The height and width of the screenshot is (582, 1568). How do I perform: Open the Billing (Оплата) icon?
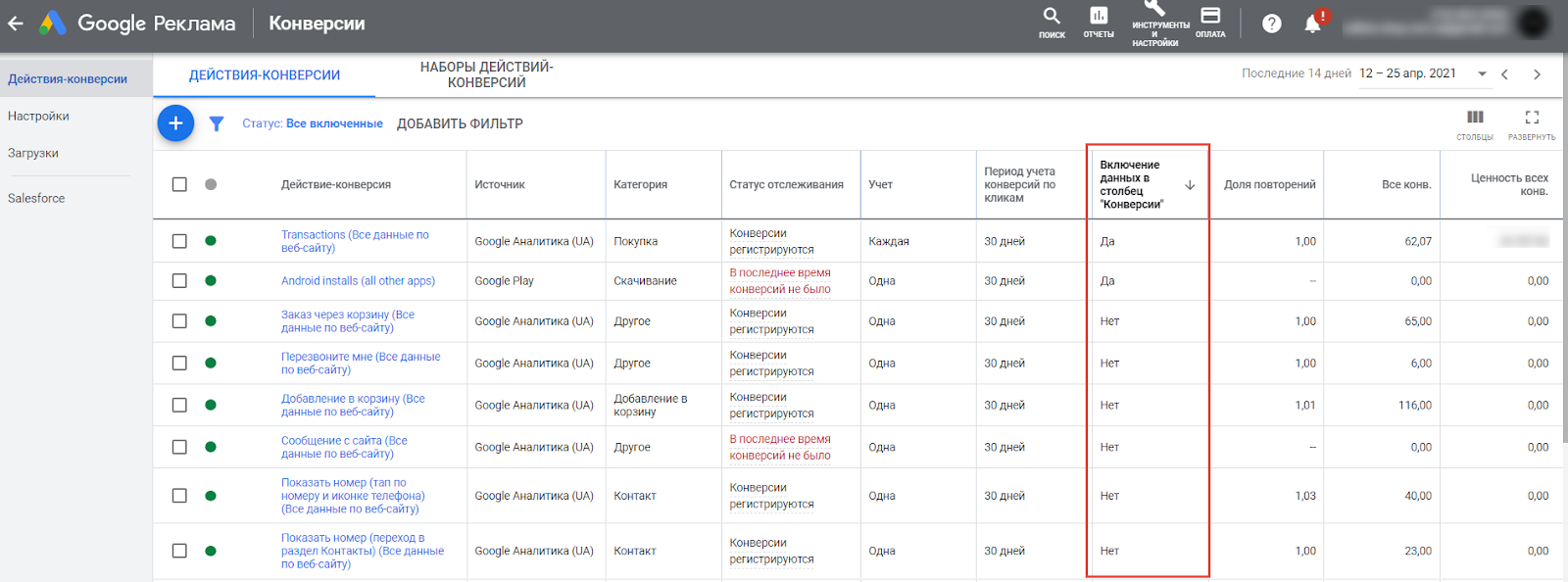[1210, 21]
